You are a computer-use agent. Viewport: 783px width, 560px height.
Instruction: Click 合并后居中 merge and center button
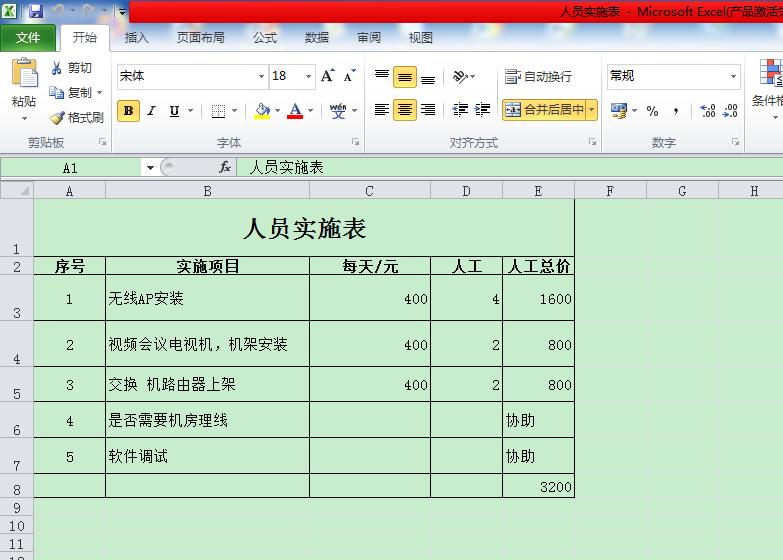click(544, 110)
